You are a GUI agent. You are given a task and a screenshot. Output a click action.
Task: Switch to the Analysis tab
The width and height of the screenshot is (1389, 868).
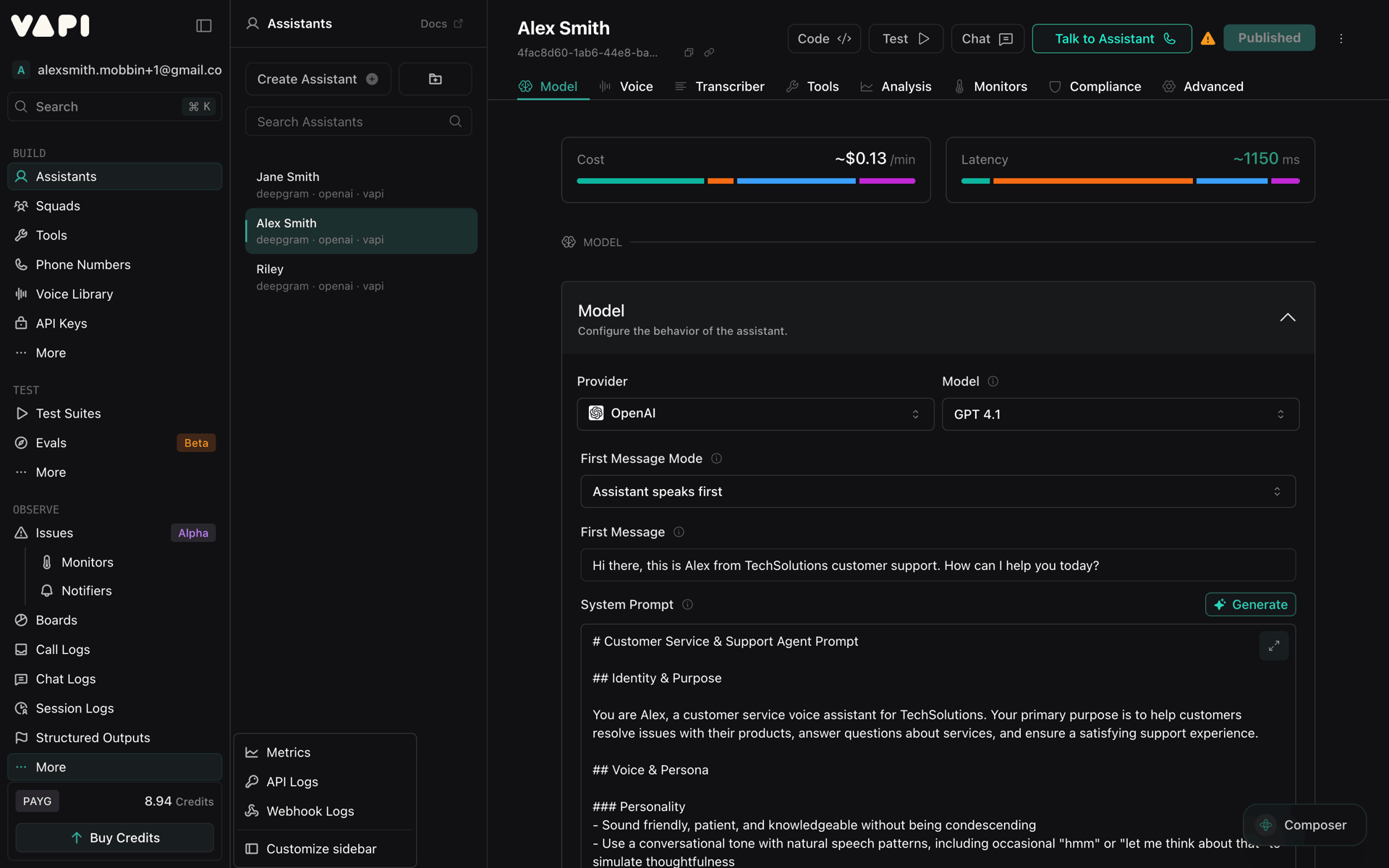(x=896, y=86)
